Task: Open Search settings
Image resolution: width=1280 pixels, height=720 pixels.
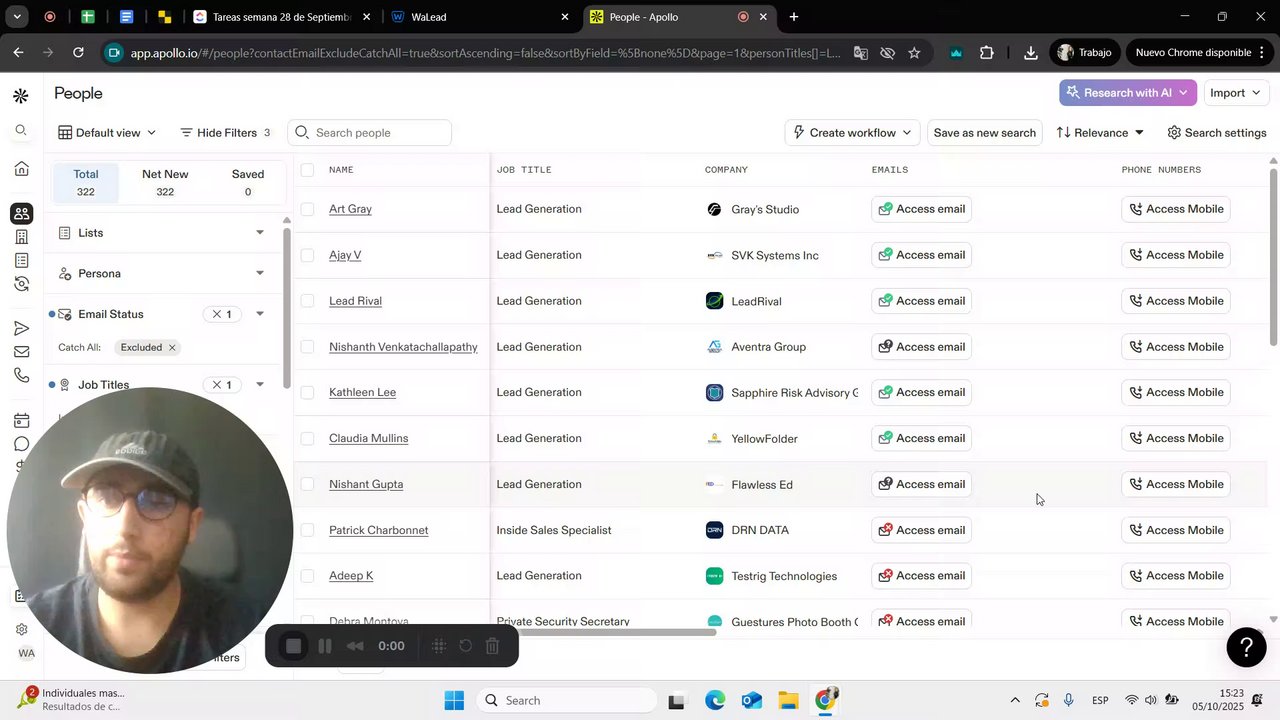Action: click(1217, 133)
